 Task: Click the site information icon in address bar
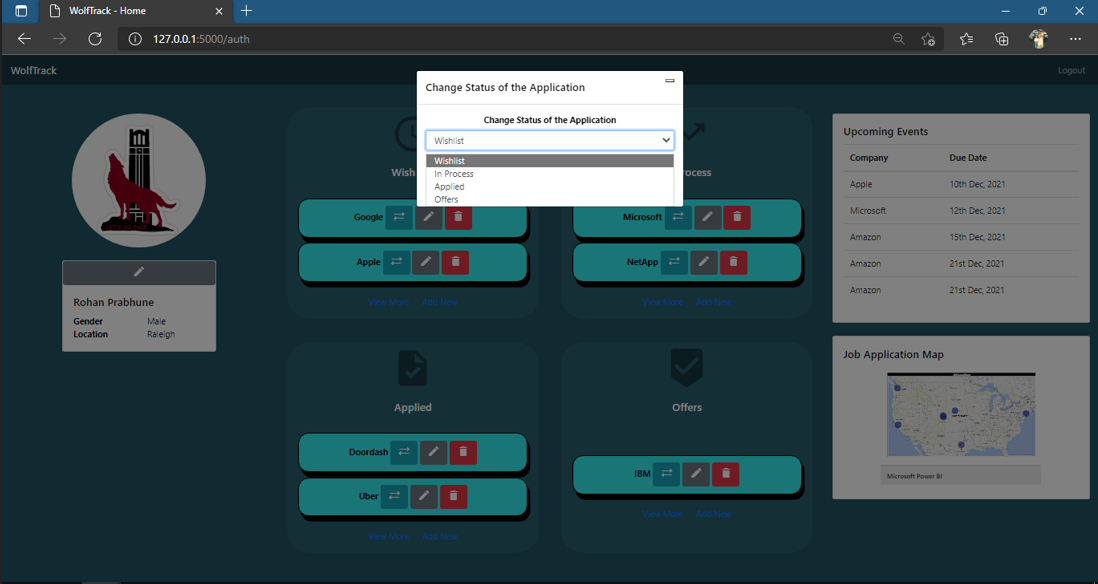point(135,39)
